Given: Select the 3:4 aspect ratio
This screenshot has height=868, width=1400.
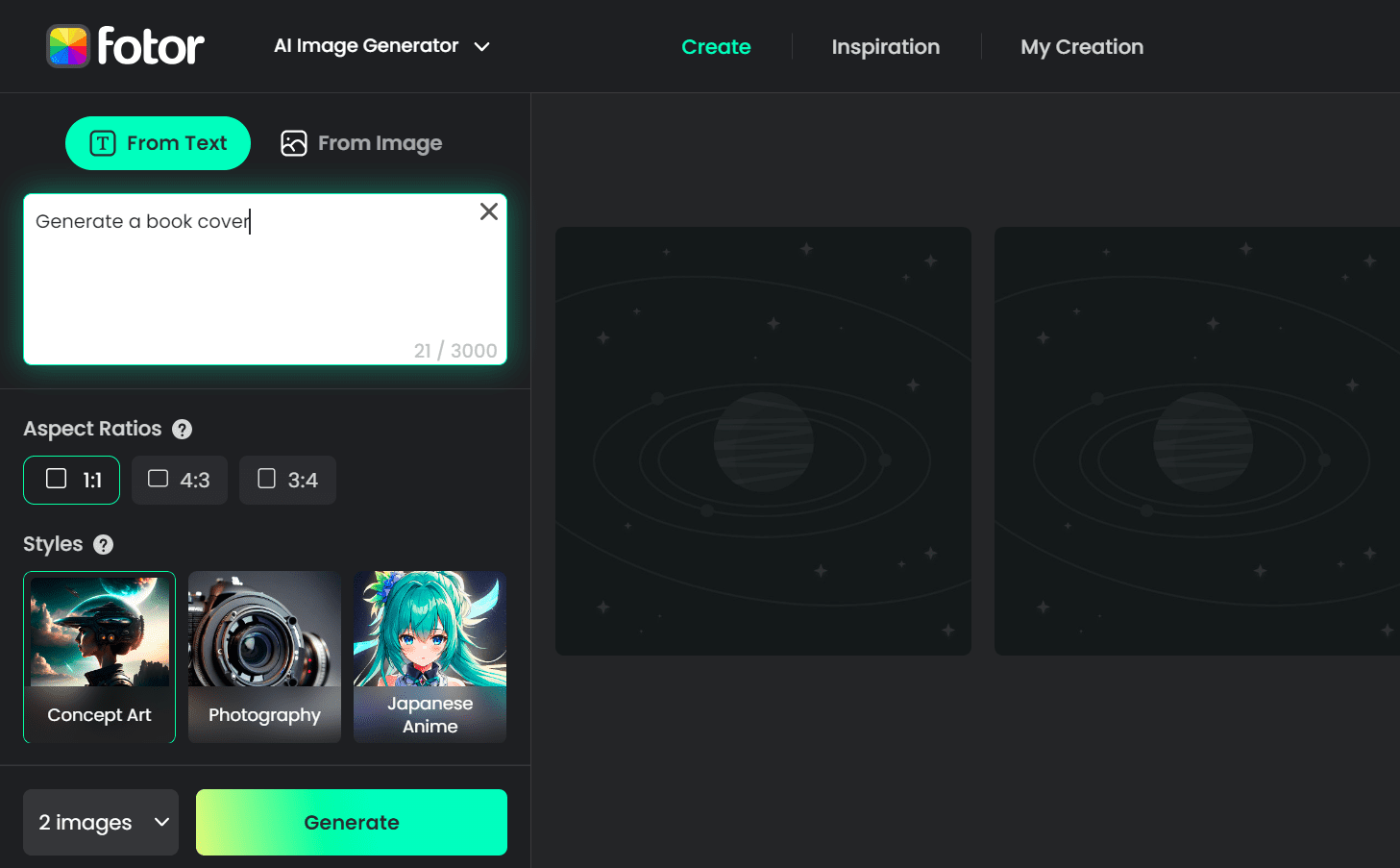Looking at the screenshot, I should click(287, 480).
